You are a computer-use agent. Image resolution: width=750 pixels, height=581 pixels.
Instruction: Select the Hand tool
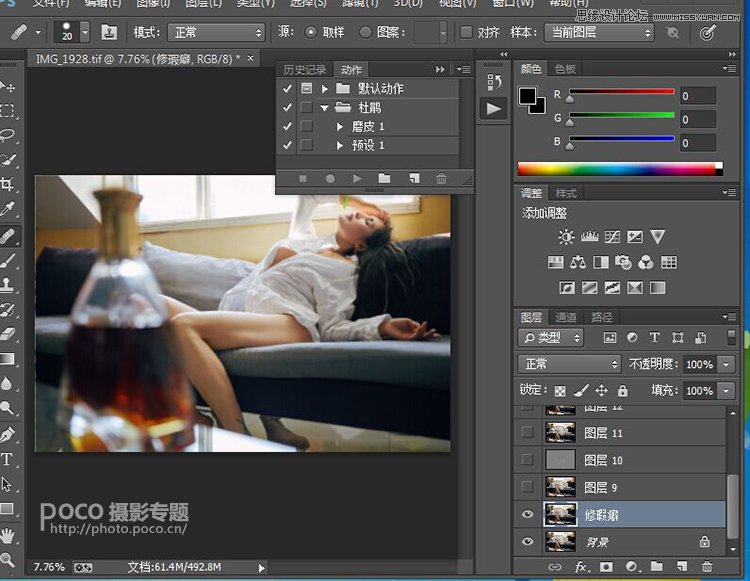8,535
